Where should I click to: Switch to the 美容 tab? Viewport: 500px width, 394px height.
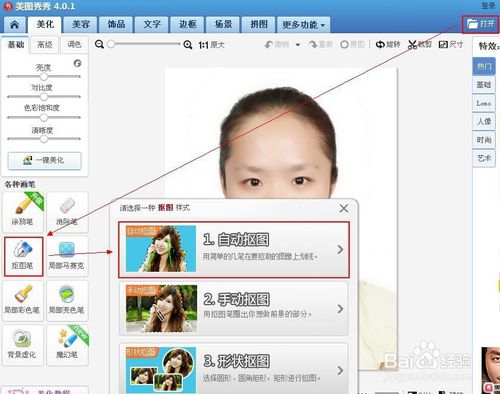(x=81, y=25)
